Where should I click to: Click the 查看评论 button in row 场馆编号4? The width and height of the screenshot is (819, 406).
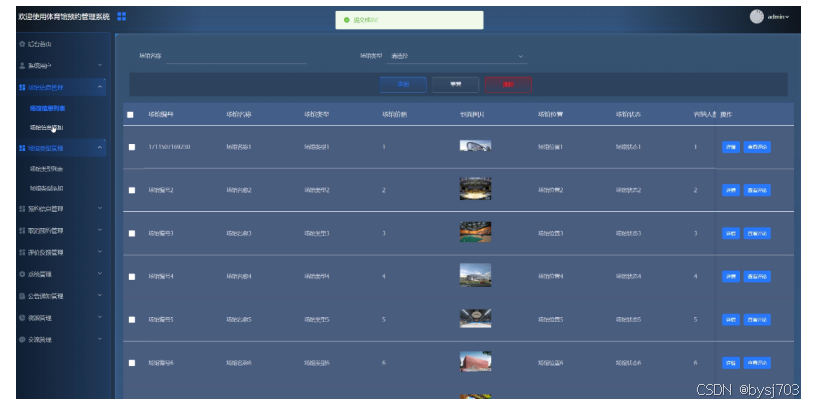(757, 277)
